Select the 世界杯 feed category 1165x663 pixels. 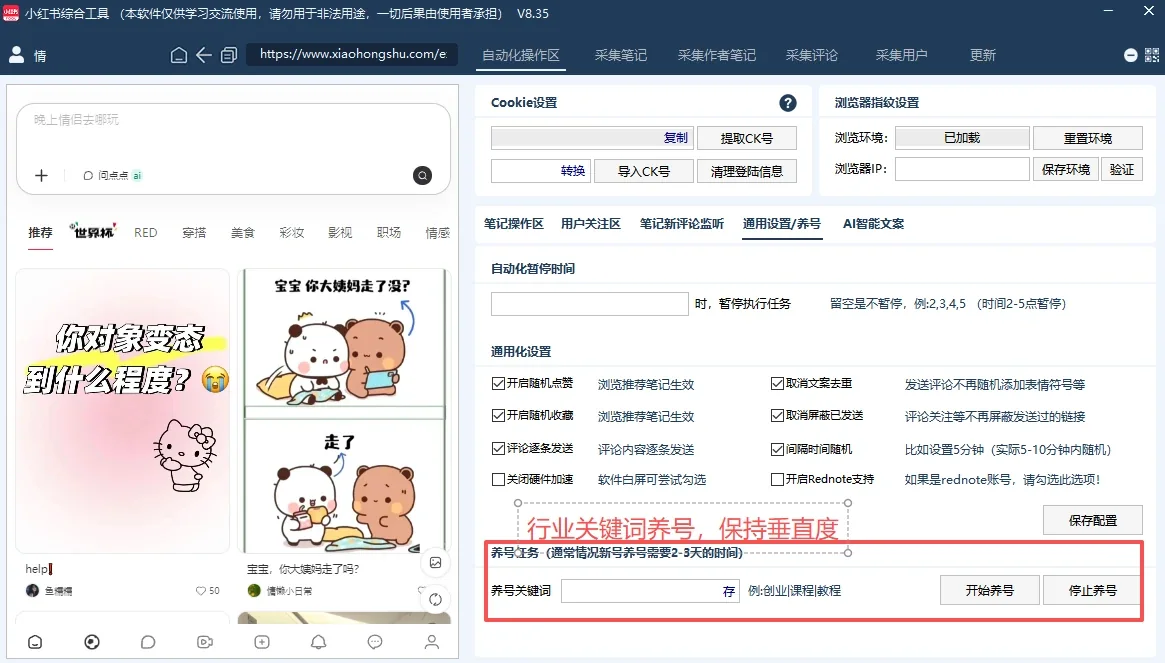pos(93,232)
